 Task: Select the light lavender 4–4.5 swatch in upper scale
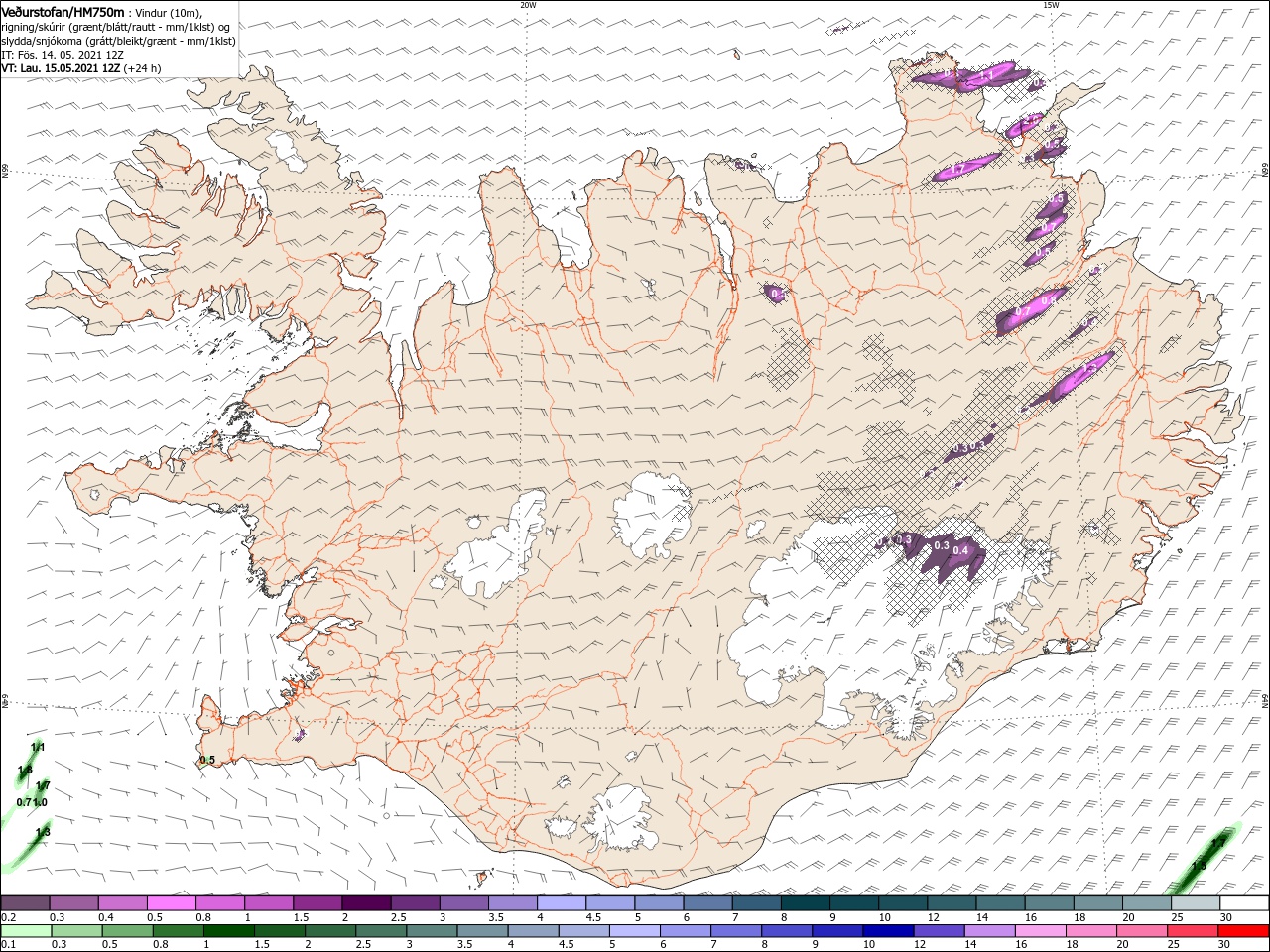pos(562,903)
